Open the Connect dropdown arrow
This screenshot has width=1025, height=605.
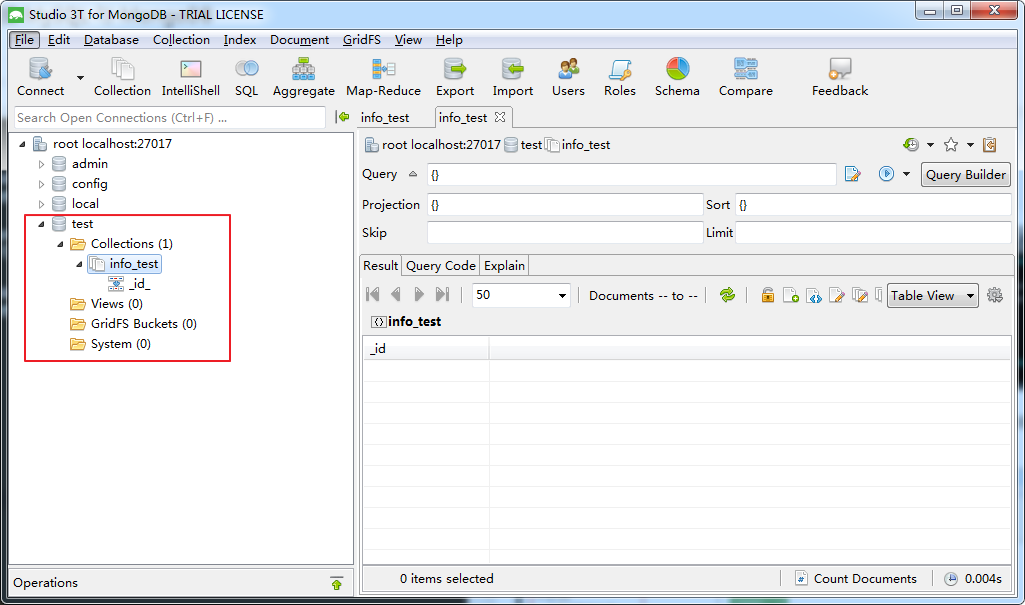pyautogui.click(x=80, y=78)
